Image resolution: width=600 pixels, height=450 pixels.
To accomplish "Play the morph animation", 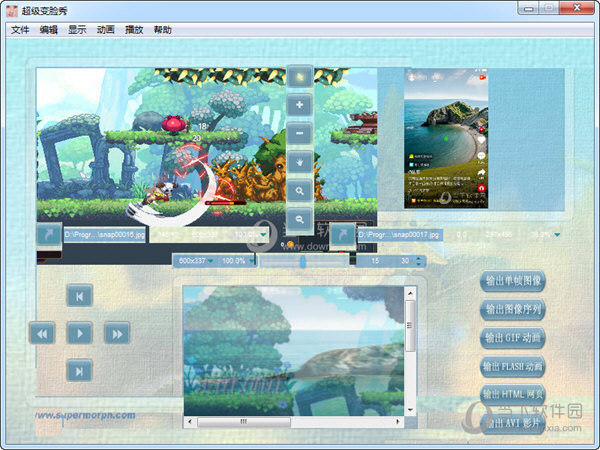I will tap(80, 333).
